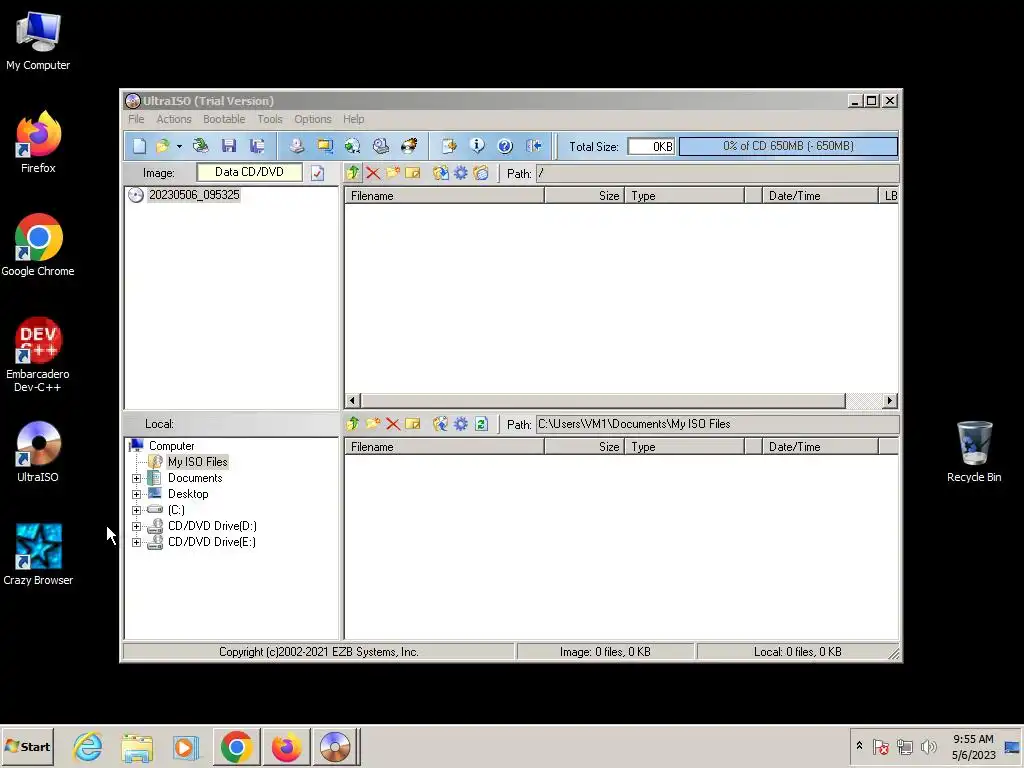Click the Data CD/DVD image type box
Image resolution: width=1024 pixels, height=768 pixels.
pyautogui.click(x=249, y=172)
